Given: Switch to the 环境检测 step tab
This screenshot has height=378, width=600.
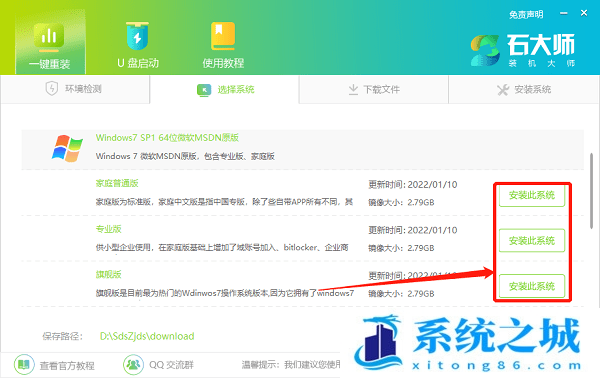Looking at the screenshot, I should (75, 89).
